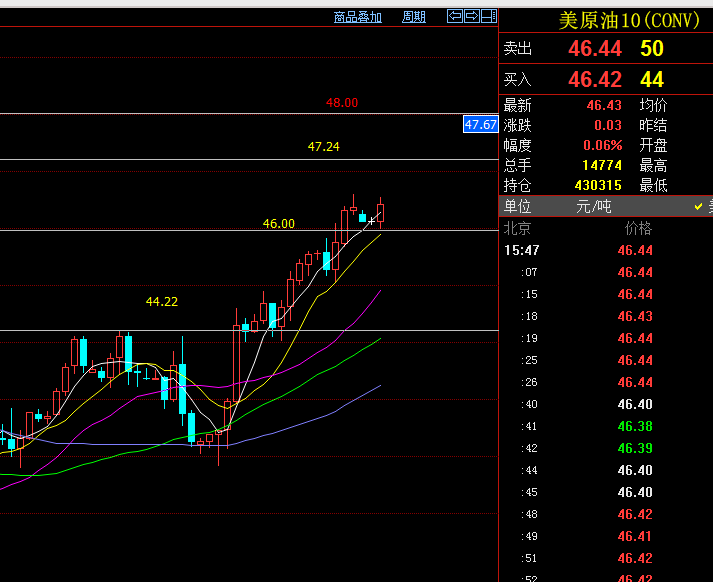Viewport: 713px width, 582px height.
Task: Click the 持仓 value 430315
Action: [598, 185]
